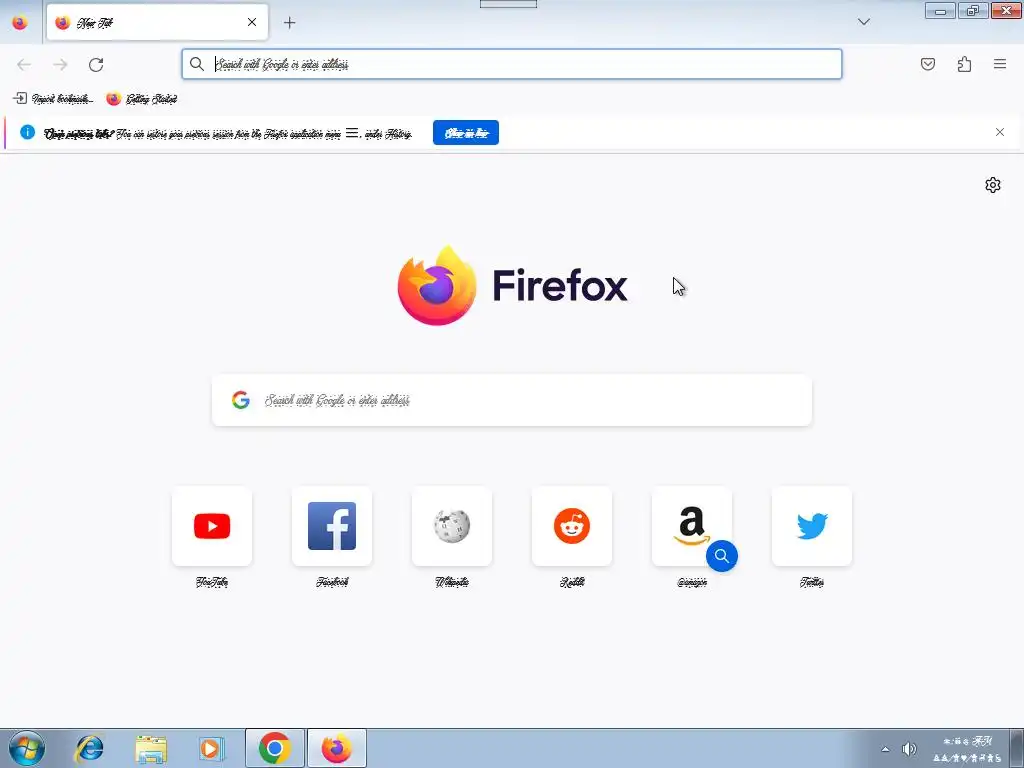Open the Windows Start menu

click(x=27, y=748)
